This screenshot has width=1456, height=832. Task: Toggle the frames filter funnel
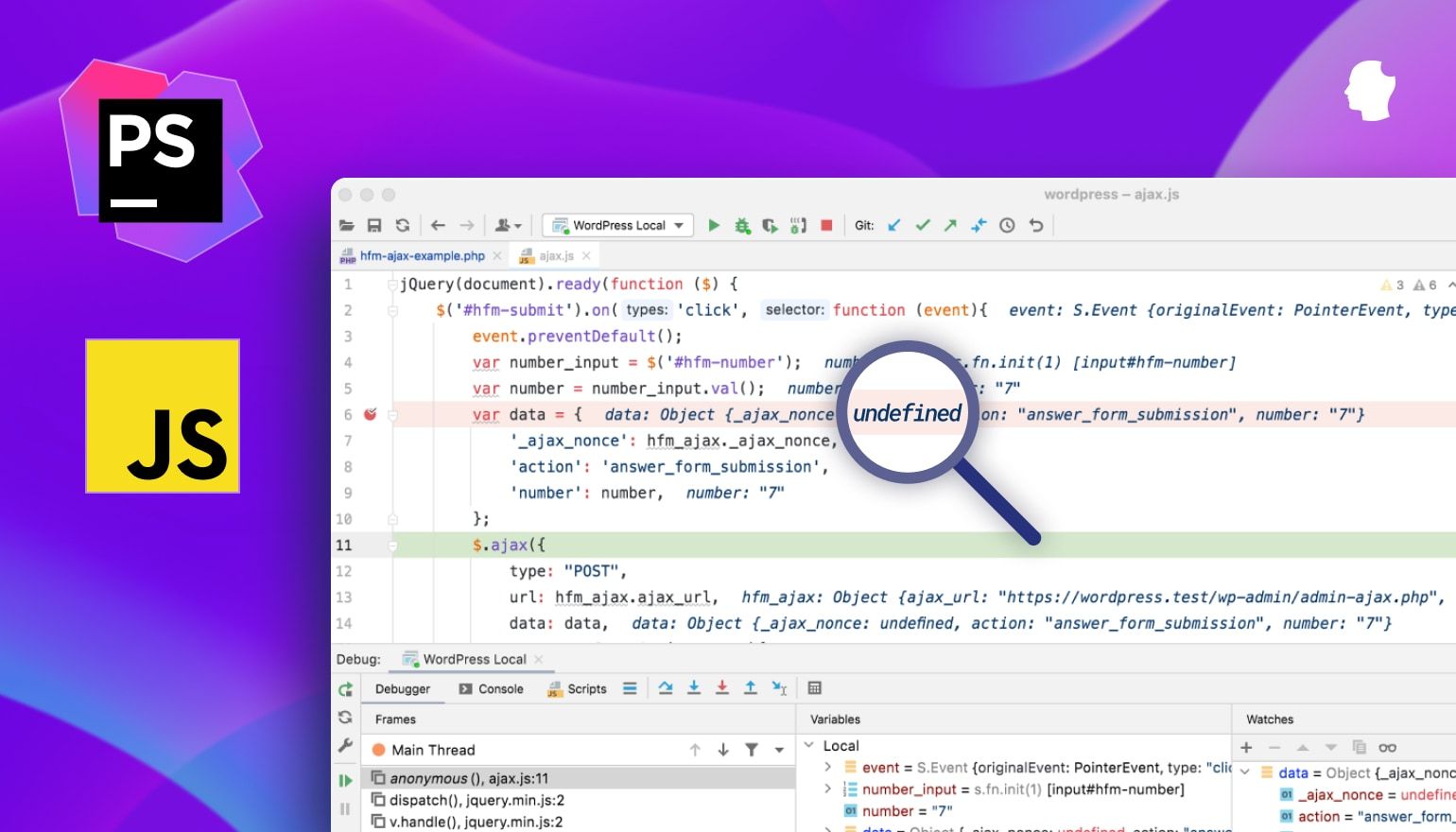coord(752,749)
